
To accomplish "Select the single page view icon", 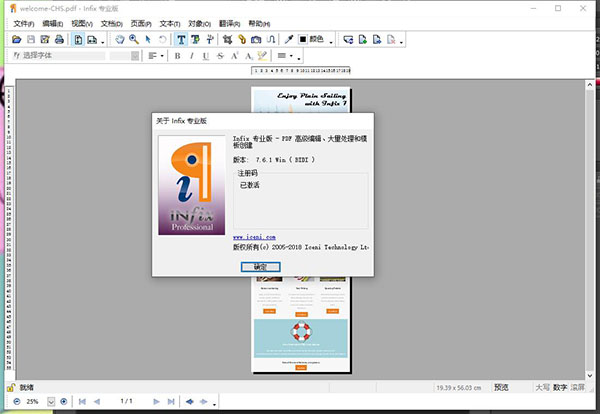I will click(x=78, y=39).
